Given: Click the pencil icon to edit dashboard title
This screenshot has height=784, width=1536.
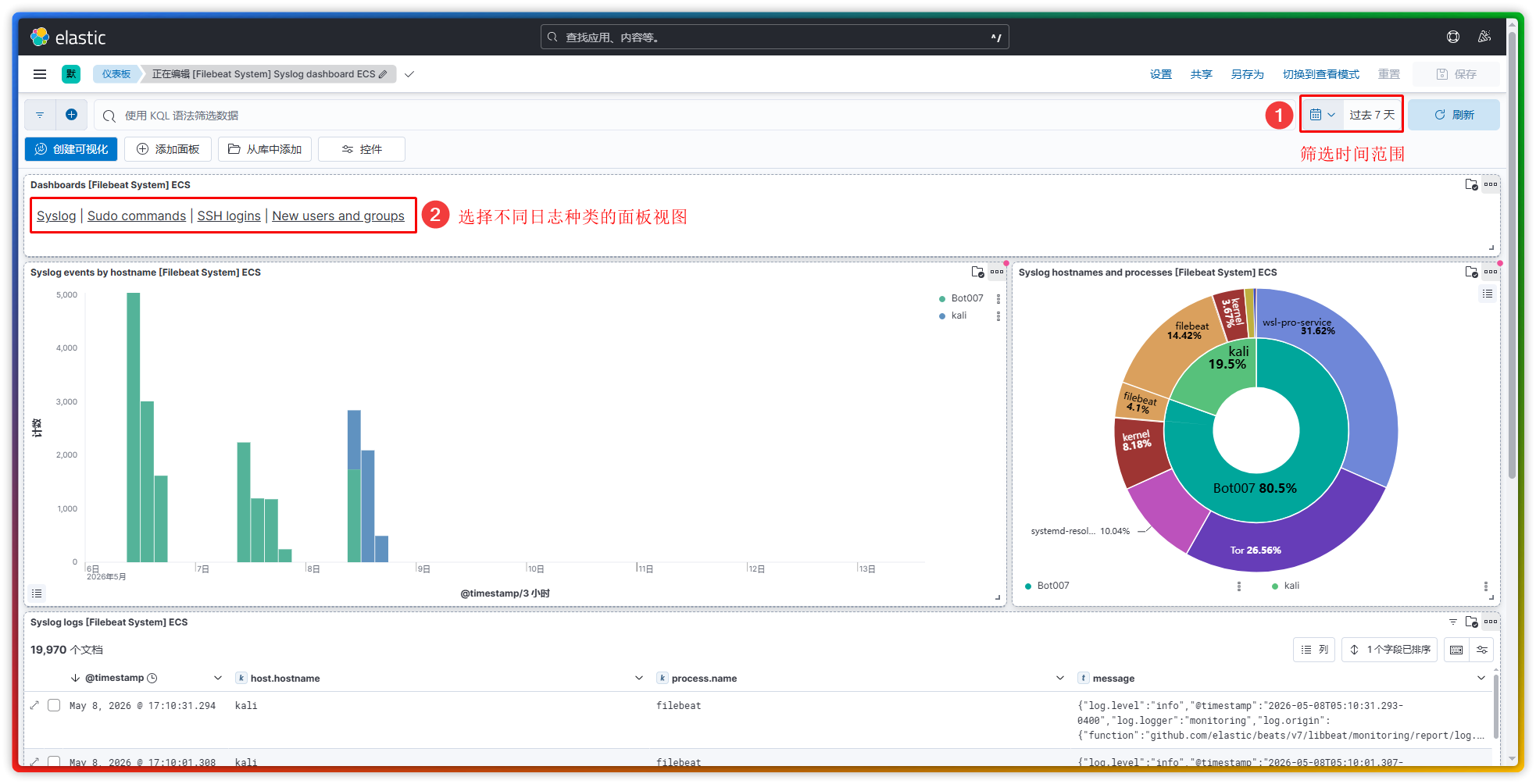Looking at the screenshot, I should (383, 74).
